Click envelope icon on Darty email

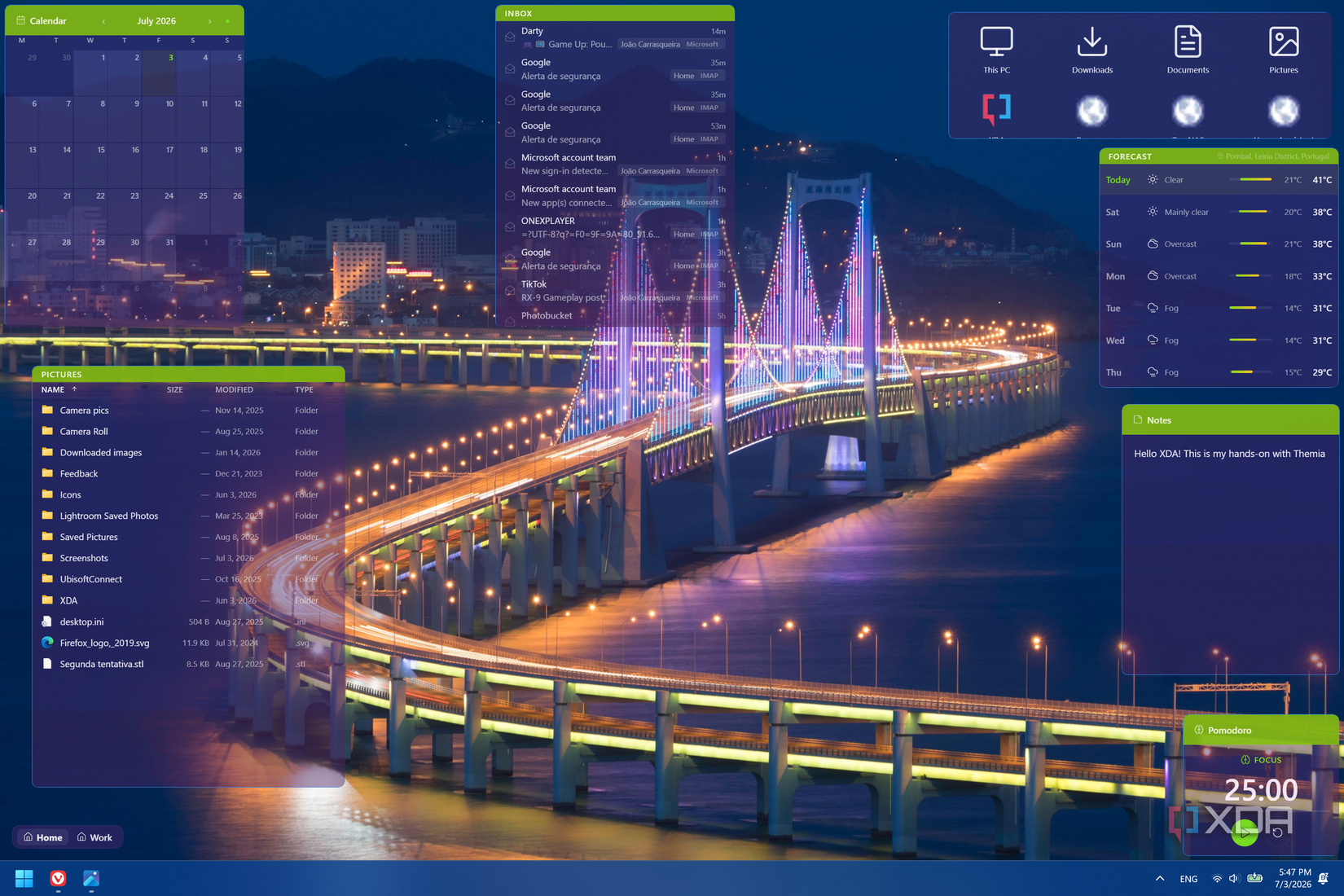[x=510, y=37]
